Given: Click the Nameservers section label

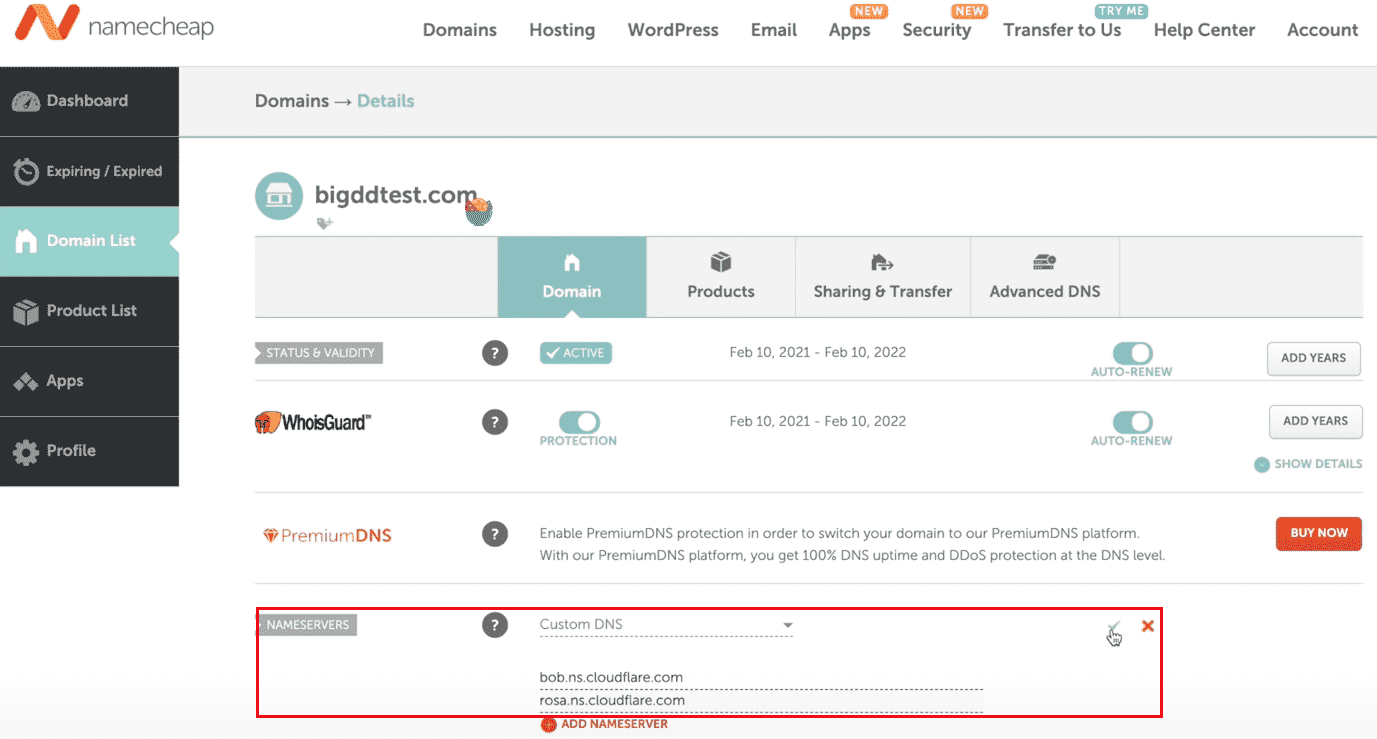Looking at the screenshot, I should click(x=306, y=625).
